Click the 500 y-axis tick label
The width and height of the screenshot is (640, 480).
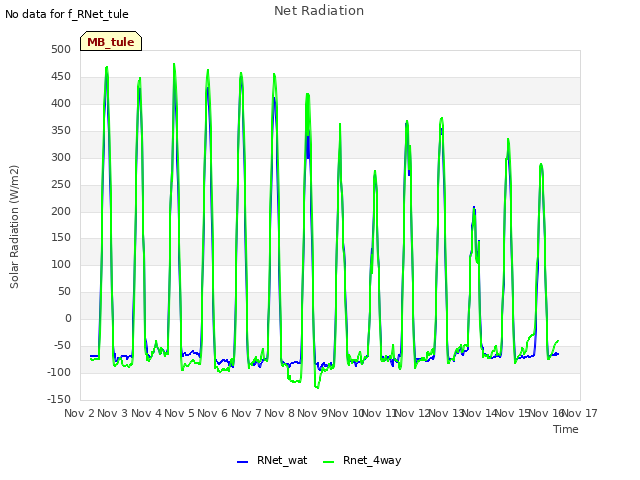(61, 49)
